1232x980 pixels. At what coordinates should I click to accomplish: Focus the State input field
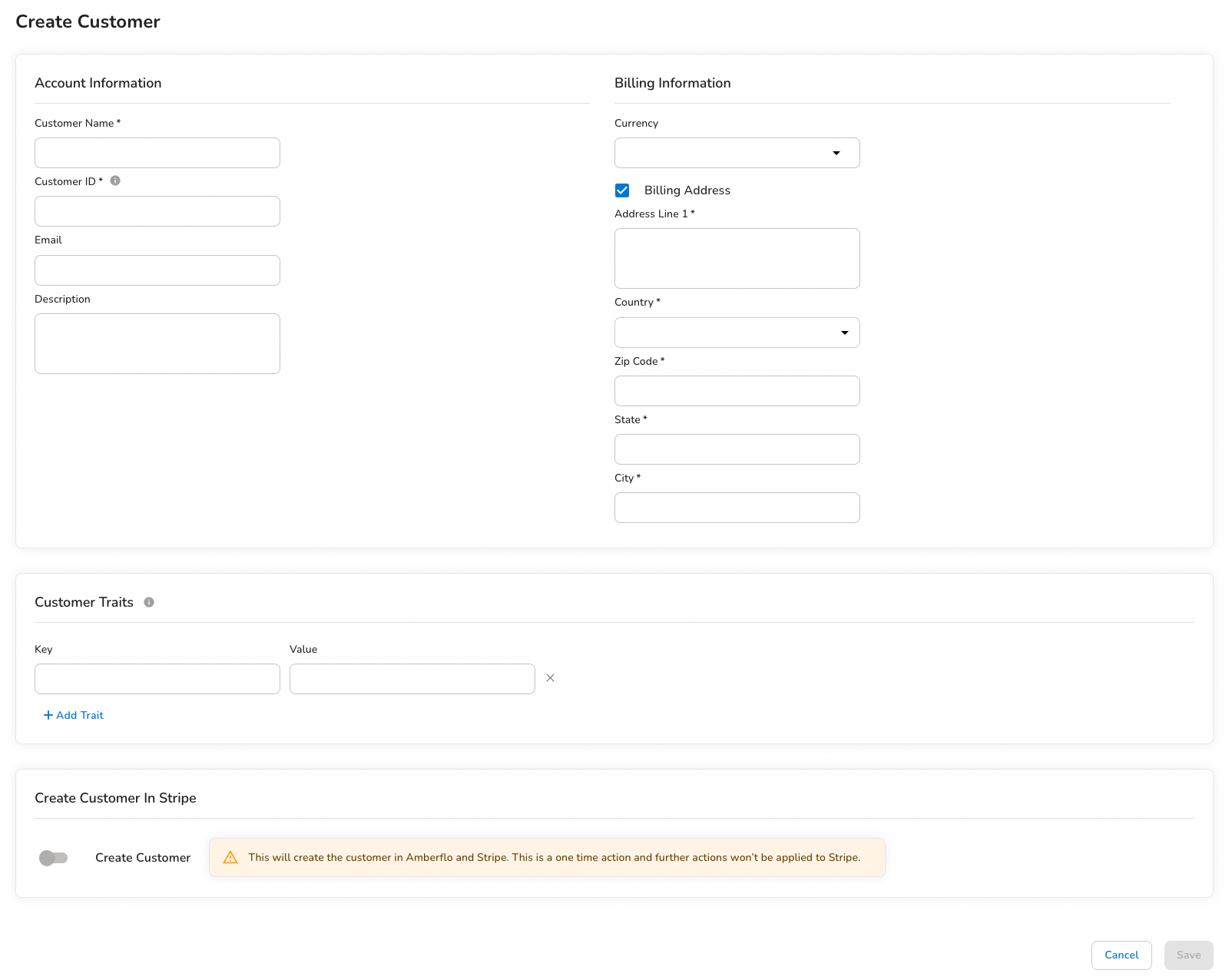(737, 449)
